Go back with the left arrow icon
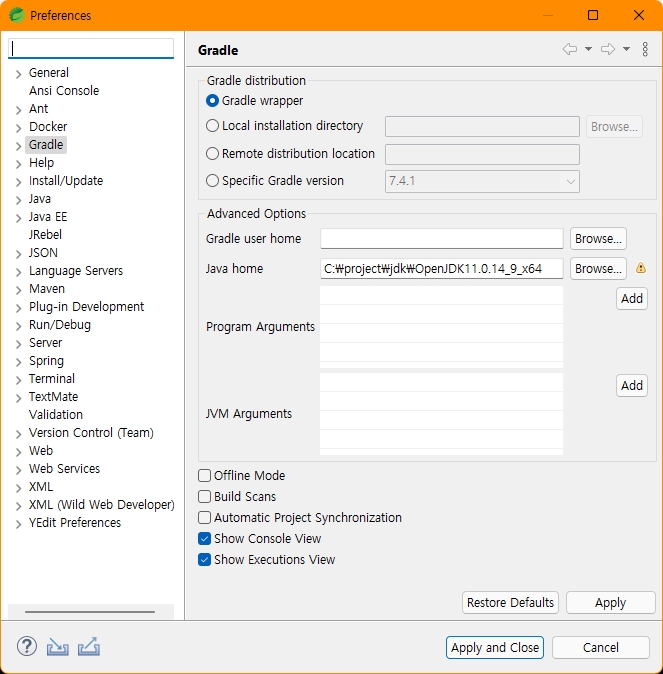 coord(570,49)
